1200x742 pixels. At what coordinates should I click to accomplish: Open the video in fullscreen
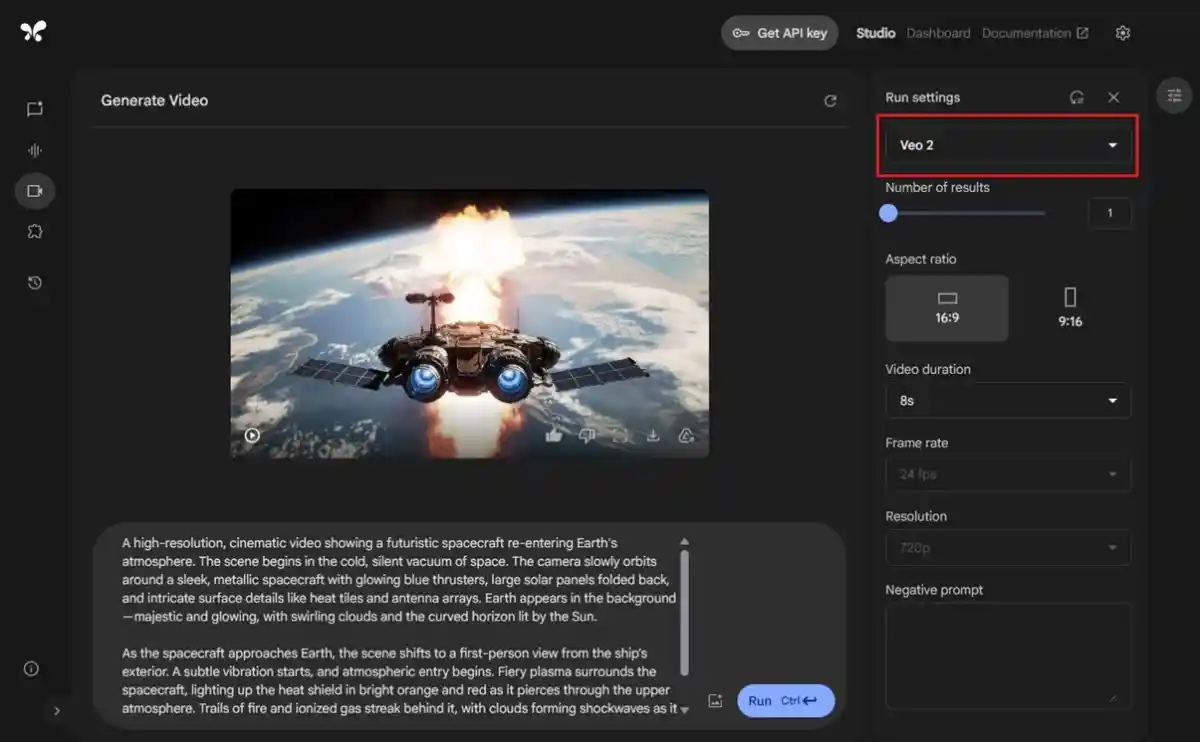620,435
